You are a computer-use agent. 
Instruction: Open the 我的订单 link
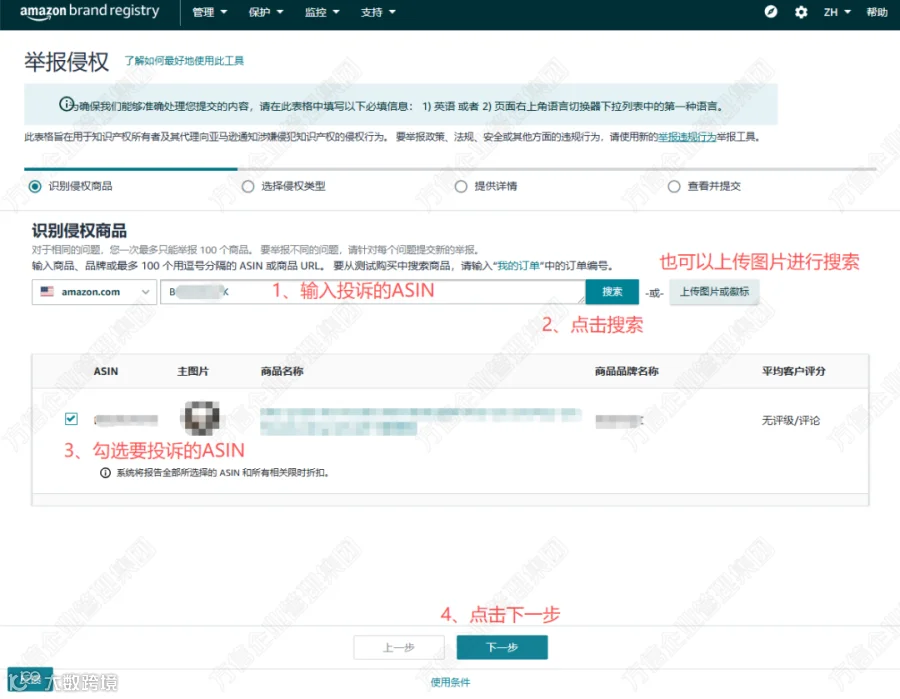click(518, 266)
